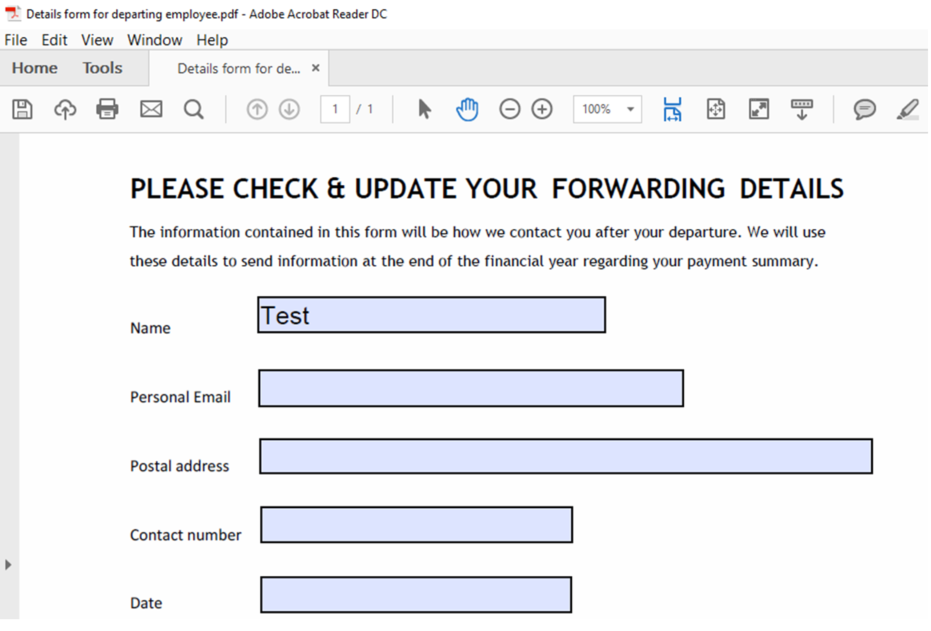Go to previous page arrow

coord(257,109)
